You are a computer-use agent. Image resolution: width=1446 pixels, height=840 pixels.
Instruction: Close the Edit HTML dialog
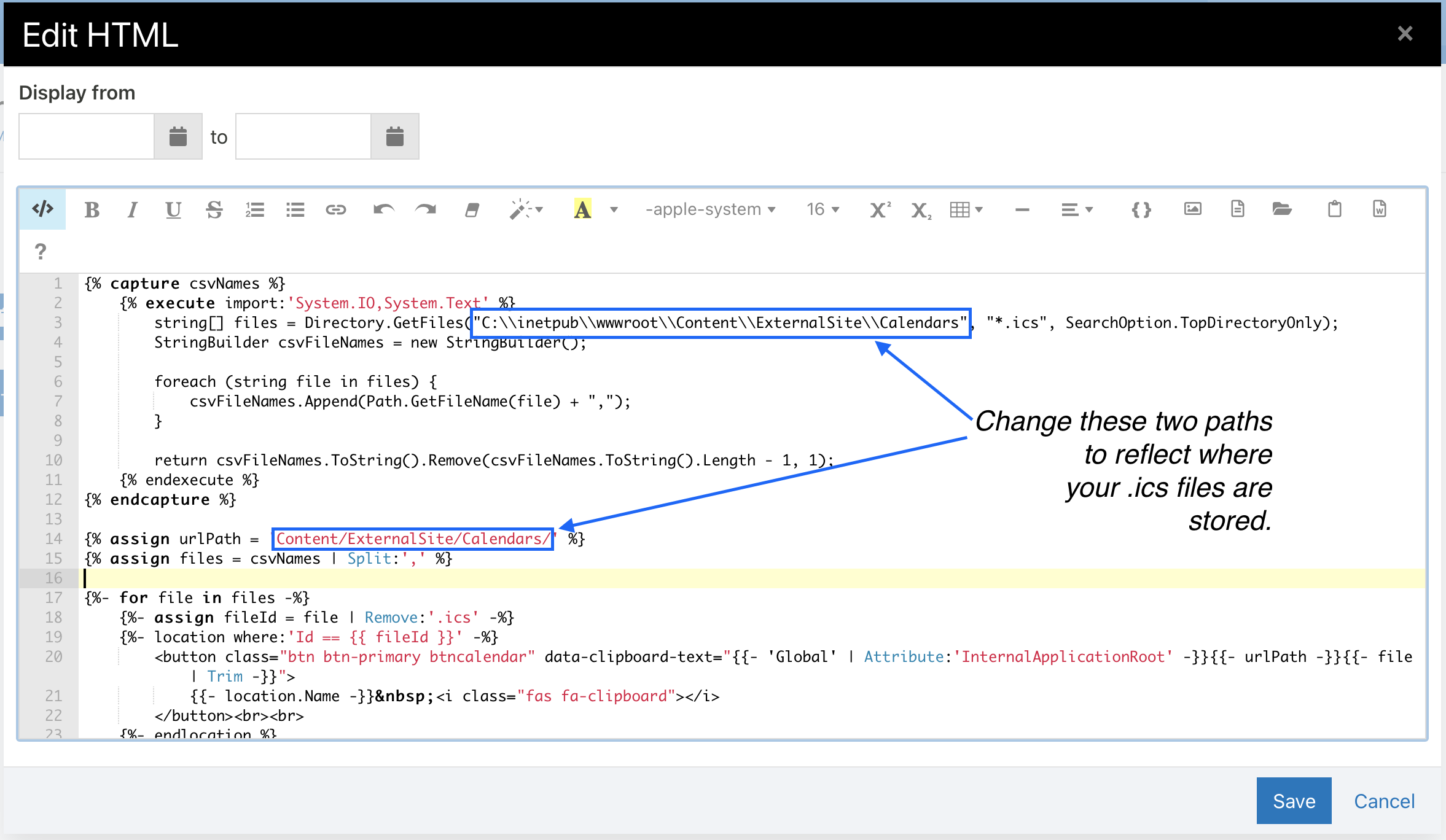click(1405, 33)
